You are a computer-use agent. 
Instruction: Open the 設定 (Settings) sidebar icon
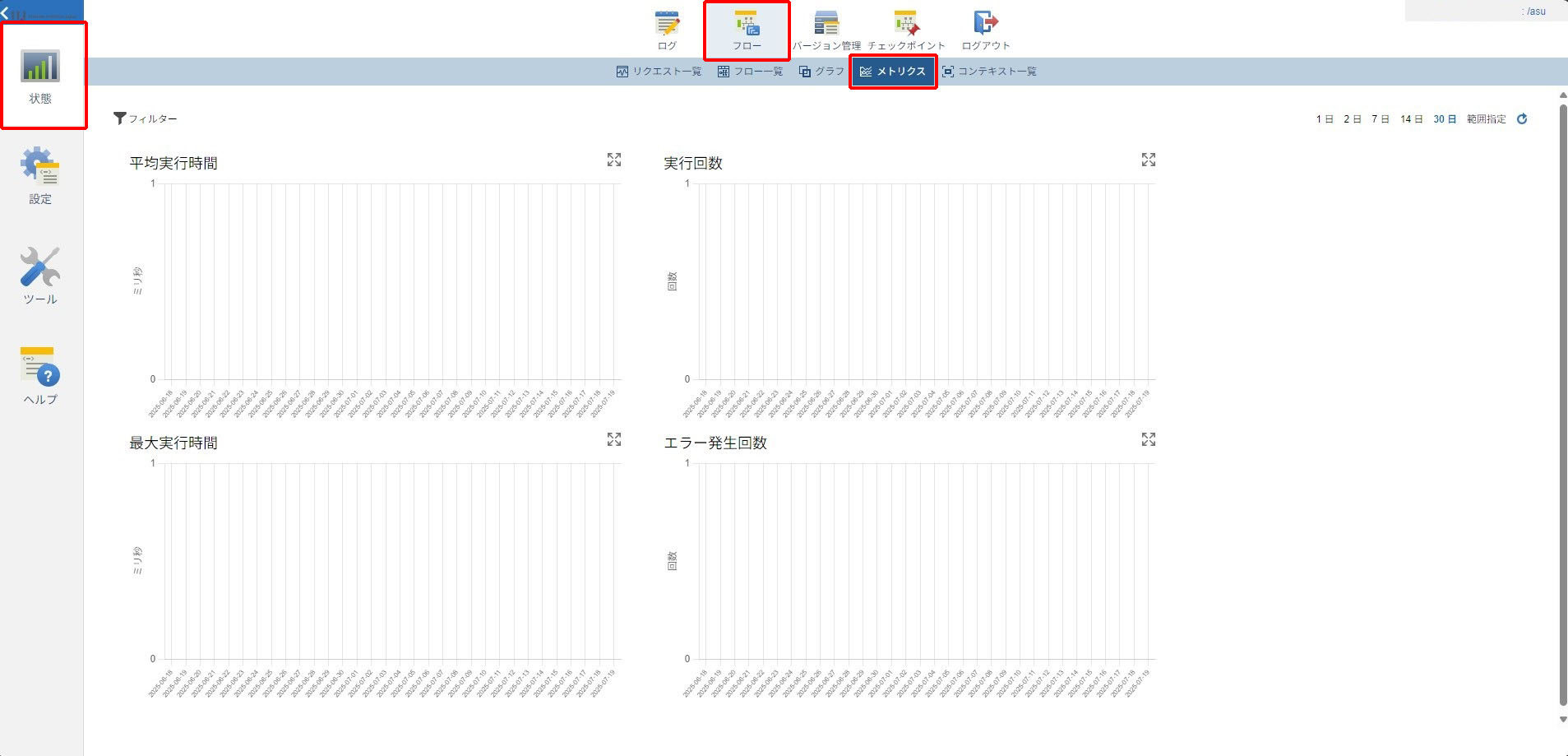pos(40,175)
